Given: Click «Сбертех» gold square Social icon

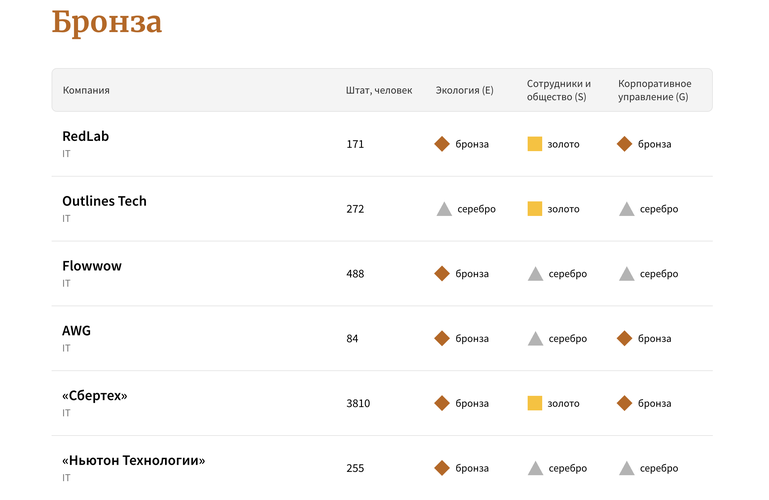Looking at the screenshot, I should [x=535, y=403].
